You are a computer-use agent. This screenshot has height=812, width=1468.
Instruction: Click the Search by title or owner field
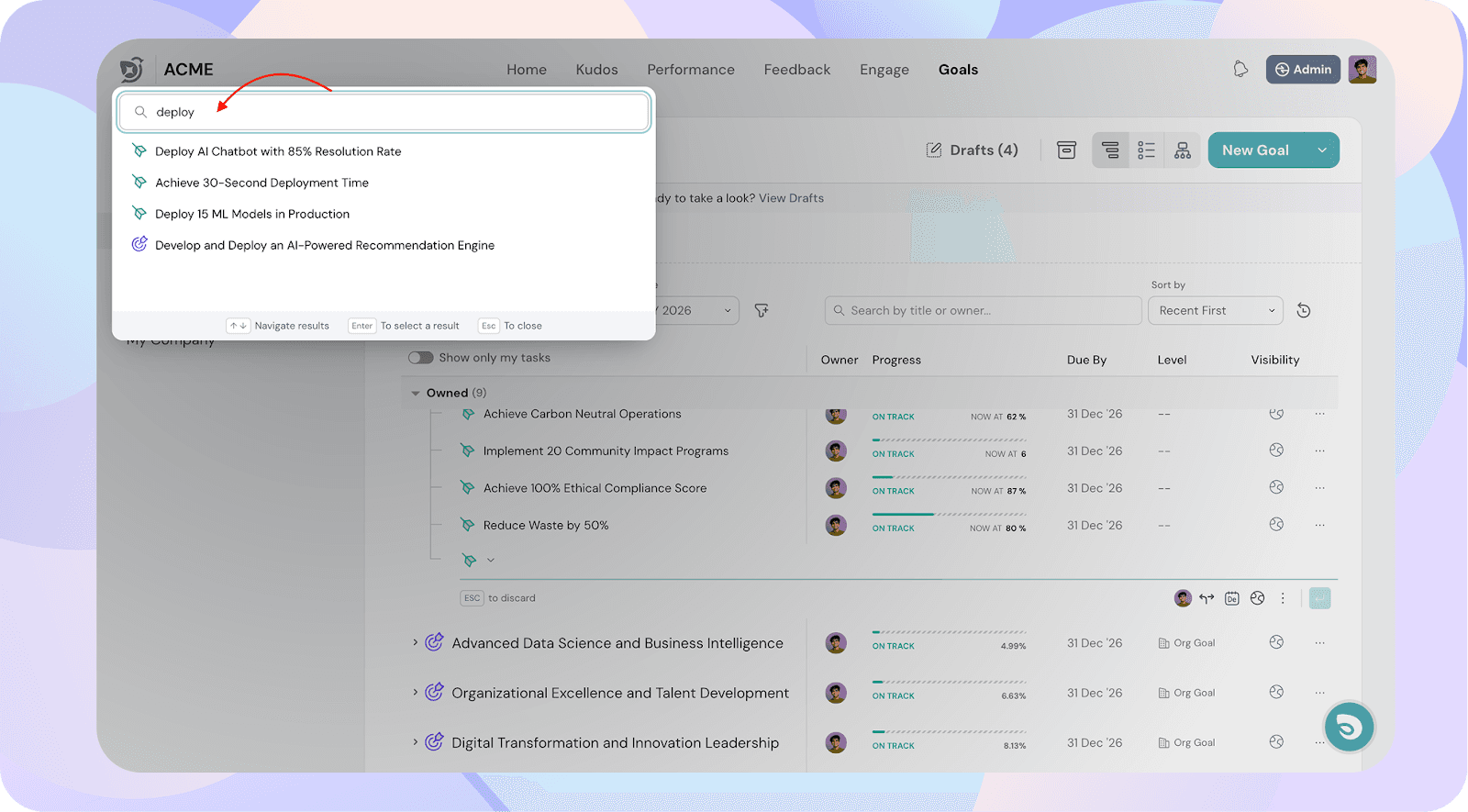click(x=983, y=311)
